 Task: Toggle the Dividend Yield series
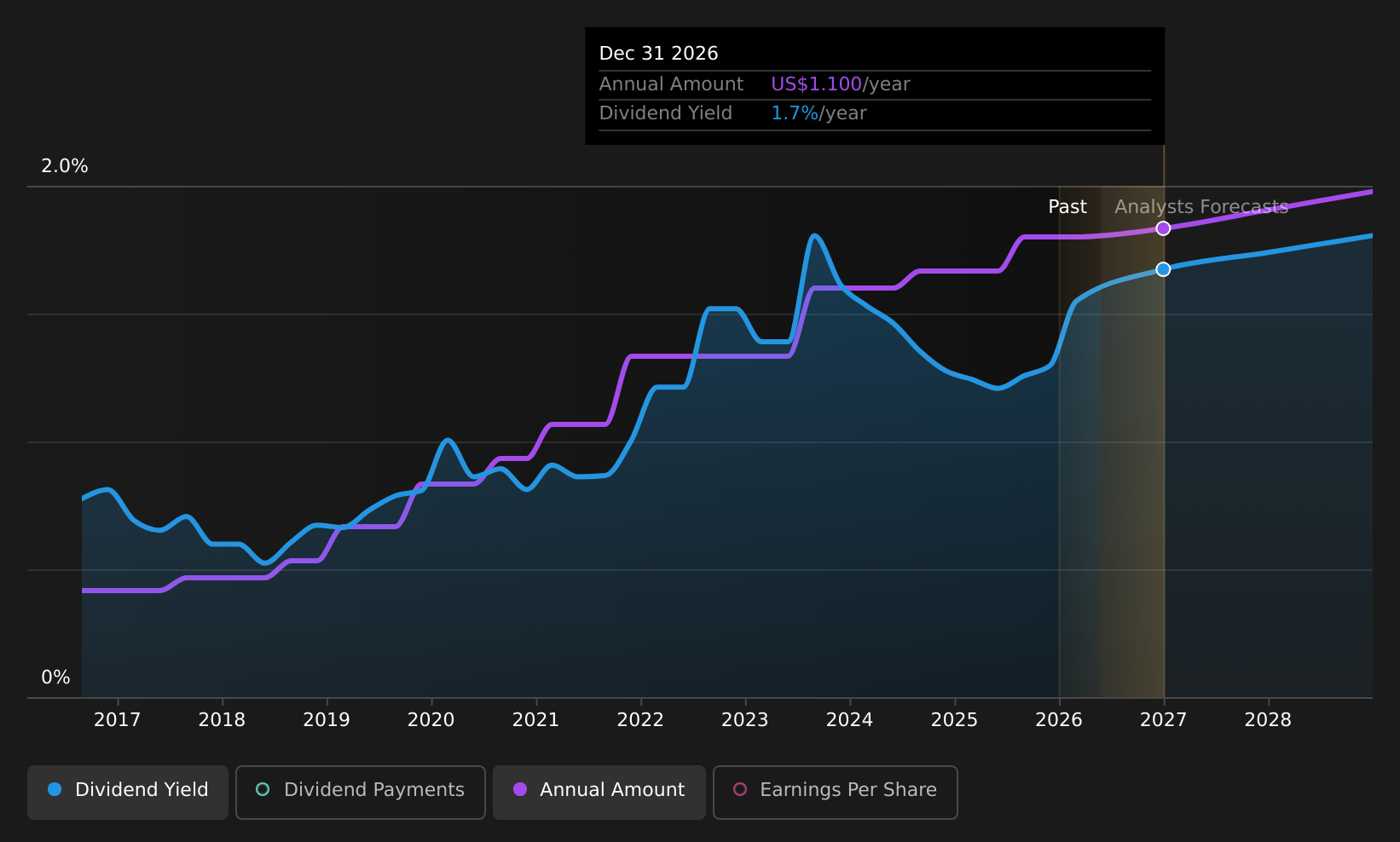pos(128,792)
